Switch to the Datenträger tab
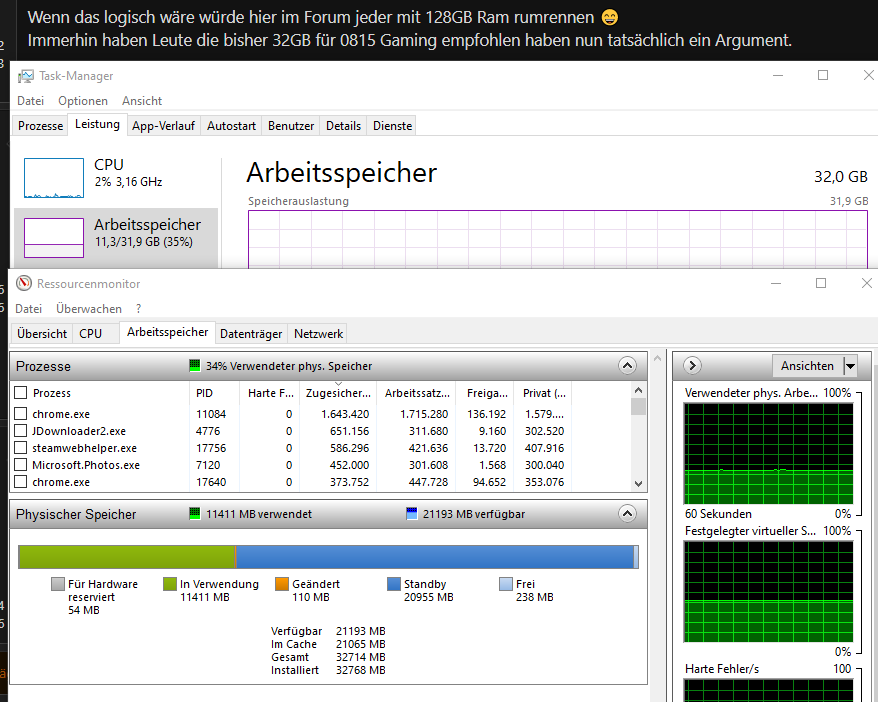 click(251, 334)
